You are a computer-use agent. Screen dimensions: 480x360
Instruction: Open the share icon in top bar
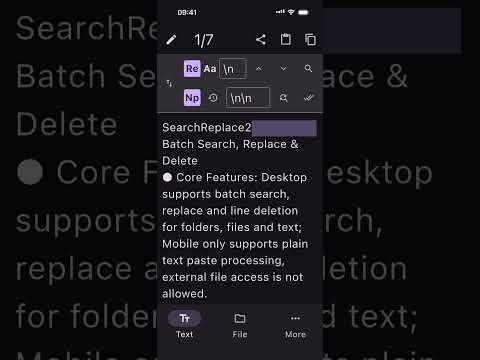coord(261,40)
